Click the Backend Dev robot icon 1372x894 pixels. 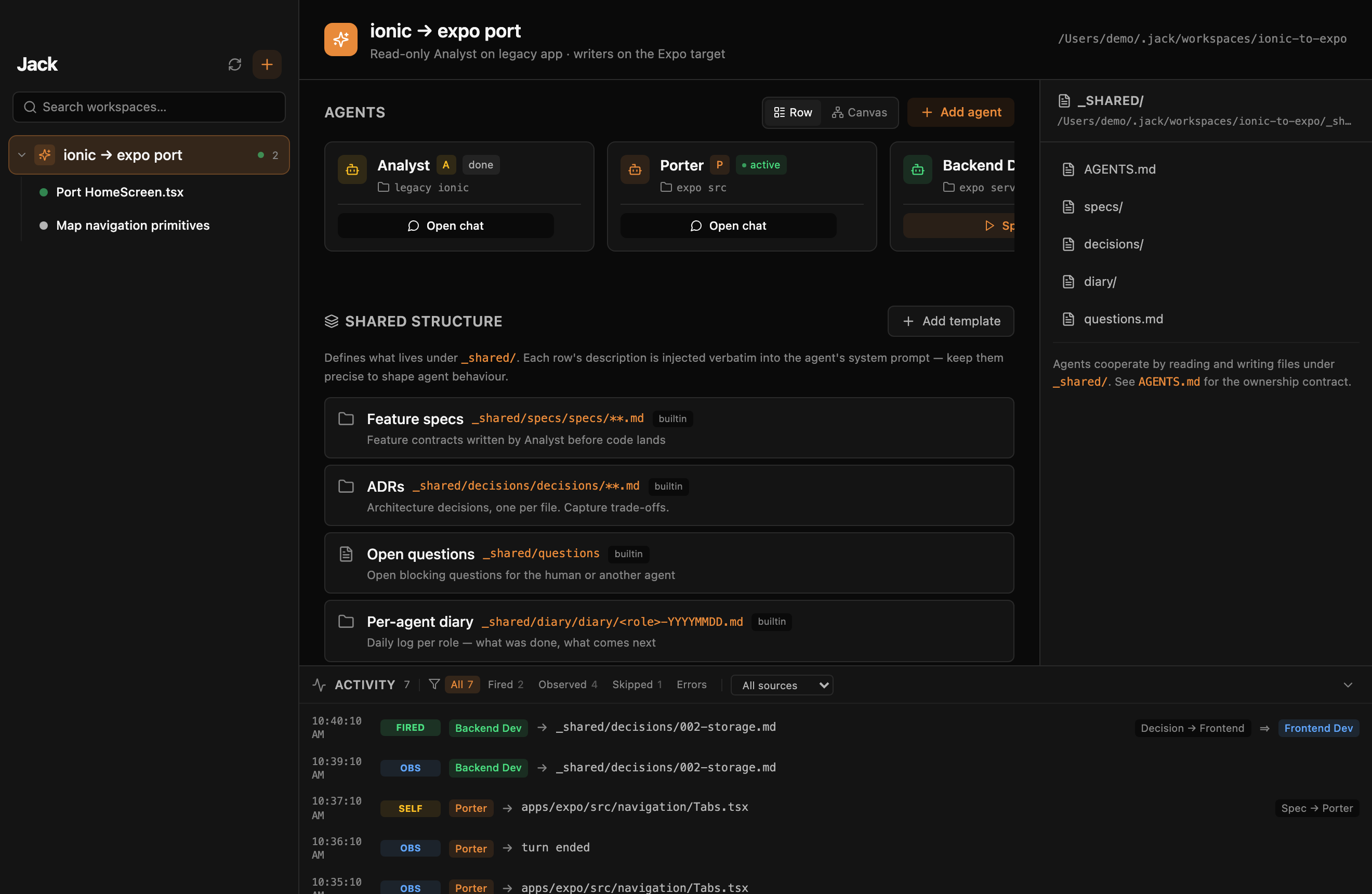pos(917,169)
